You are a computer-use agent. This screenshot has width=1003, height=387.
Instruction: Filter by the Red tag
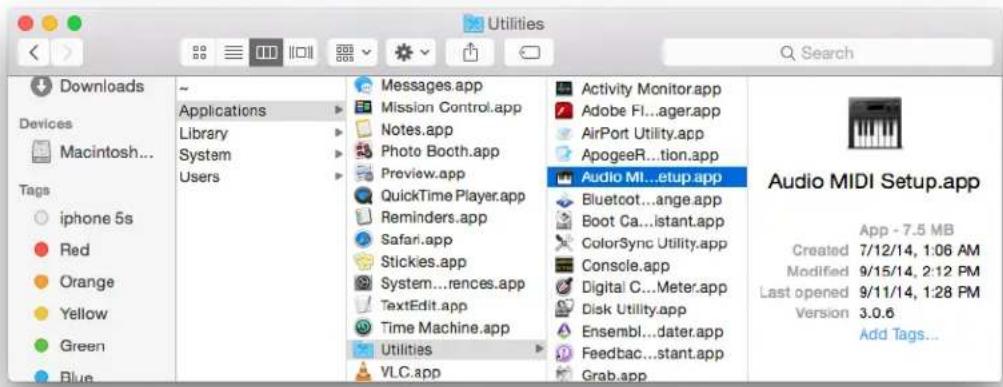[x=62, y=250]
